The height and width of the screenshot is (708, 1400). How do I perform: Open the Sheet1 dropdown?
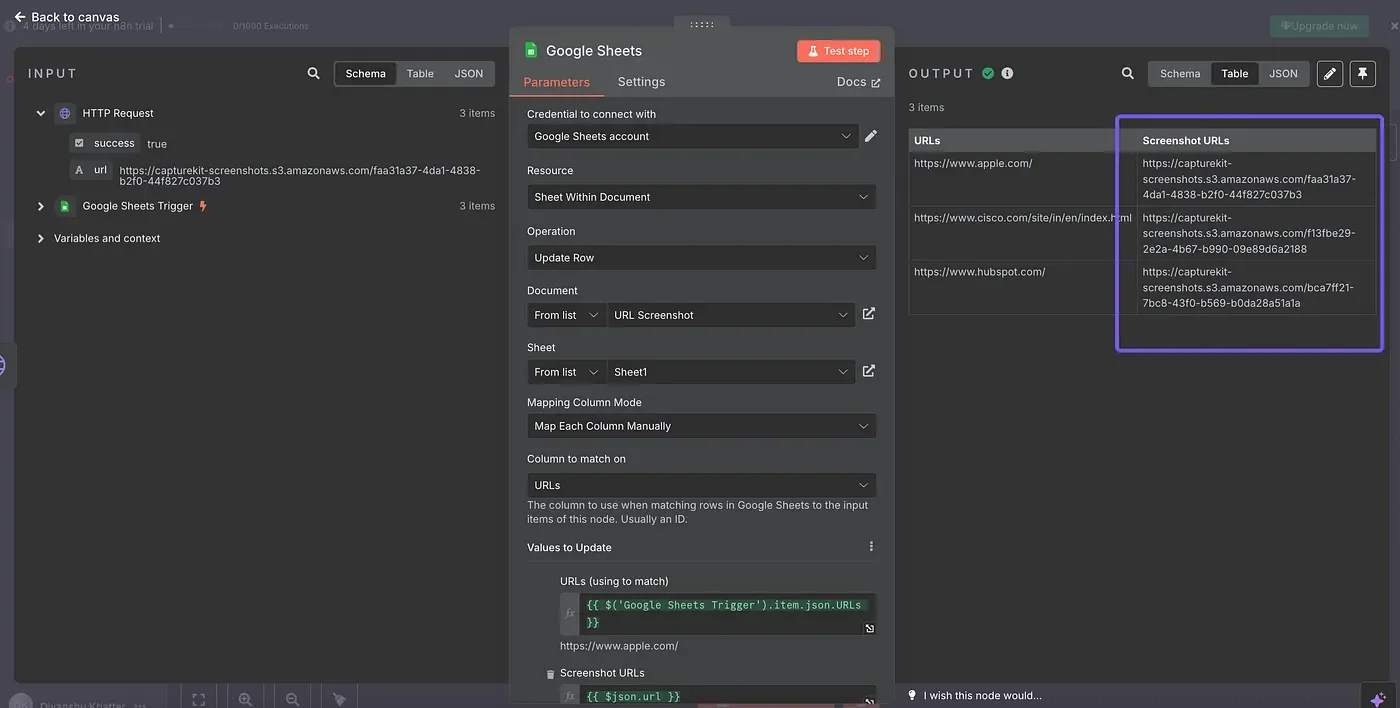(731, 372)
